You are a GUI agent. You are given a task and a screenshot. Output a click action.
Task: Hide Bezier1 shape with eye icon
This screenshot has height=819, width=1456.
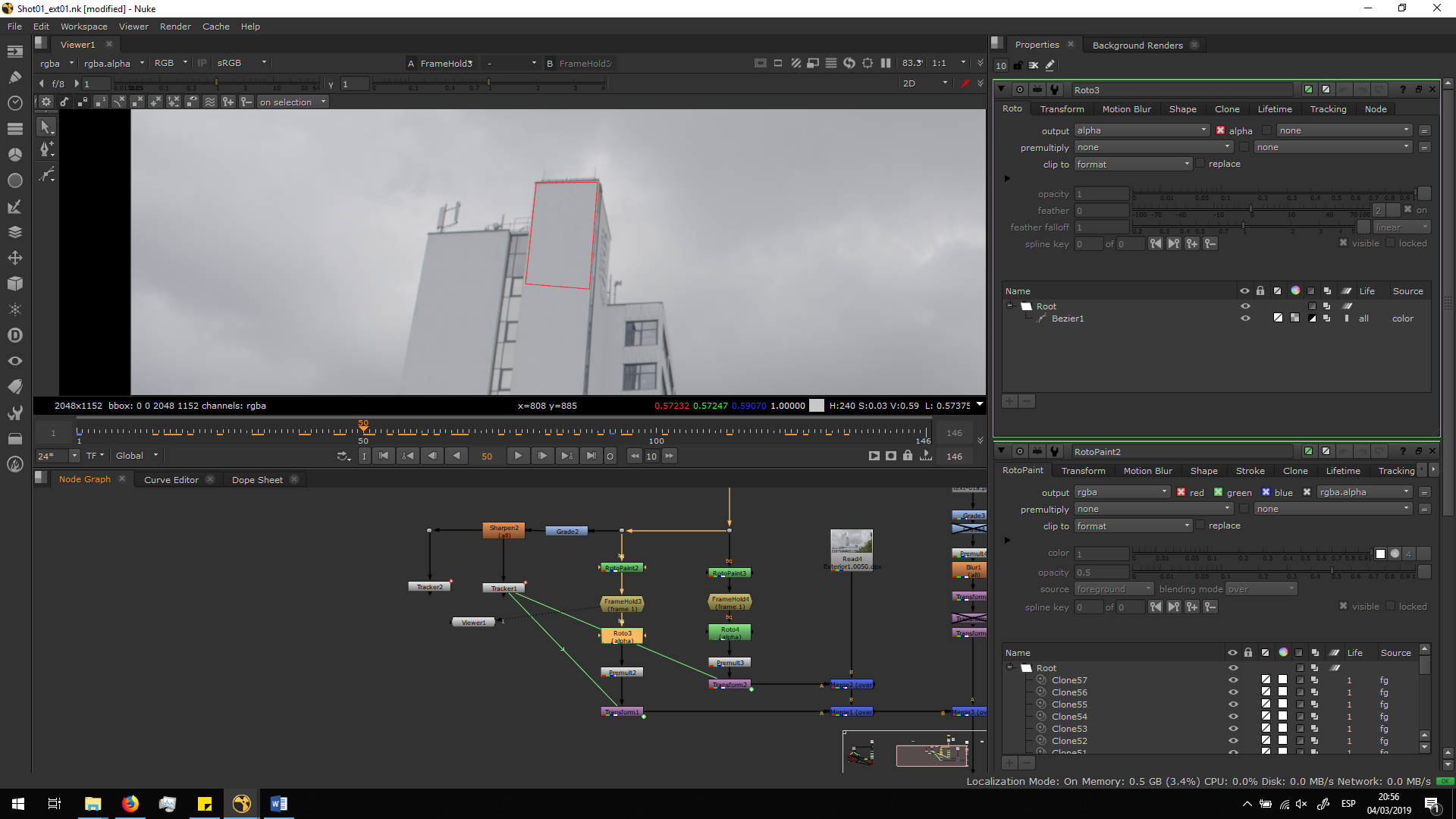click(1244, 318)
